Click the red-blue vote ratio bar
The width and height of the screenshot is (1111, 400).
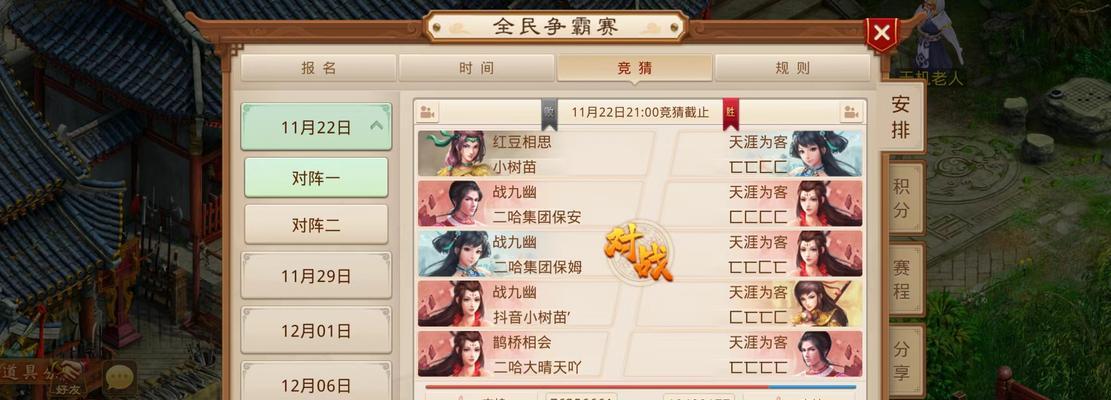(x=641, y=387)
